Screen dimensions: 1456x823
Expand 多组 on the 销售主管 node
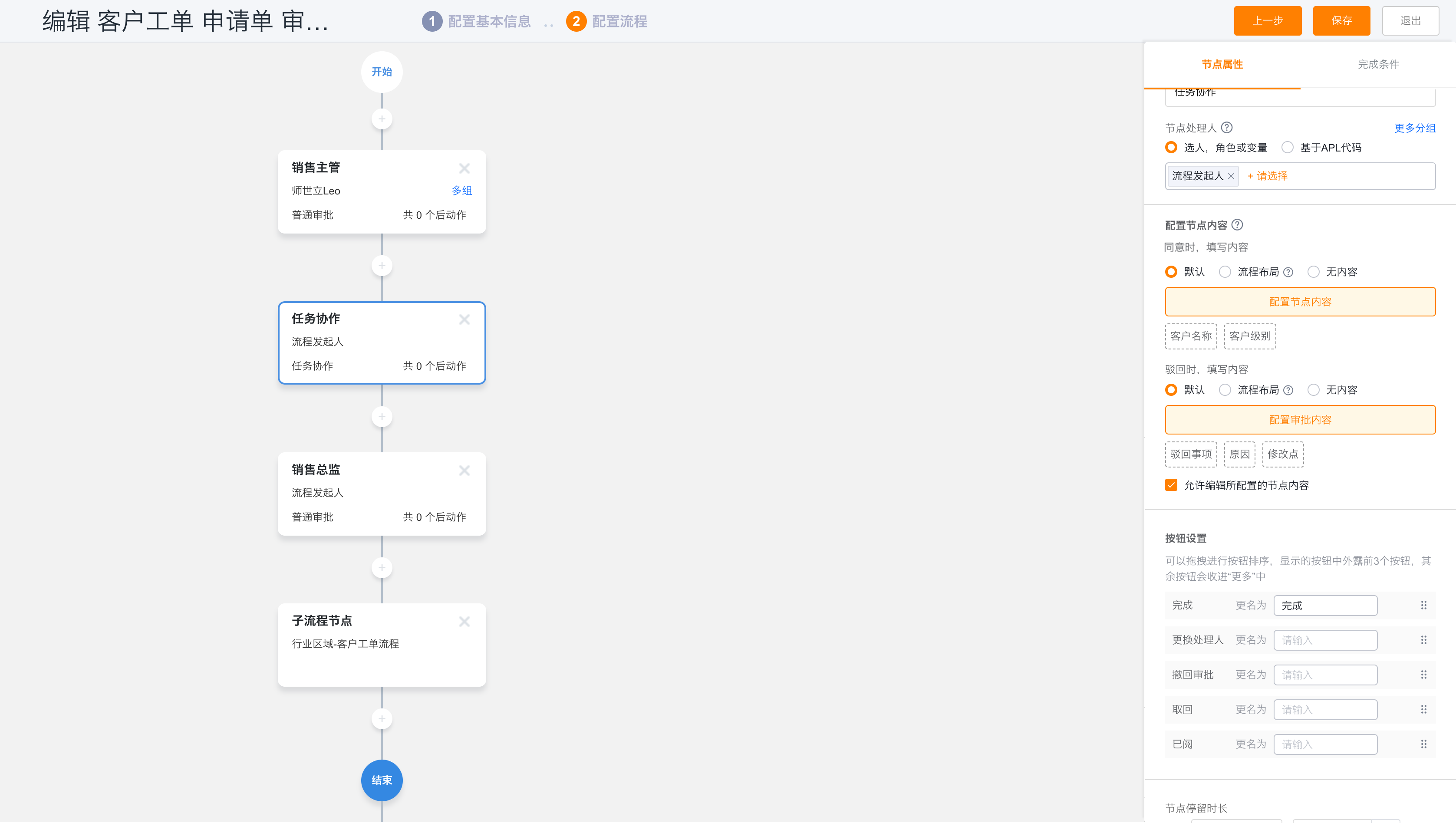coord(461,191)
